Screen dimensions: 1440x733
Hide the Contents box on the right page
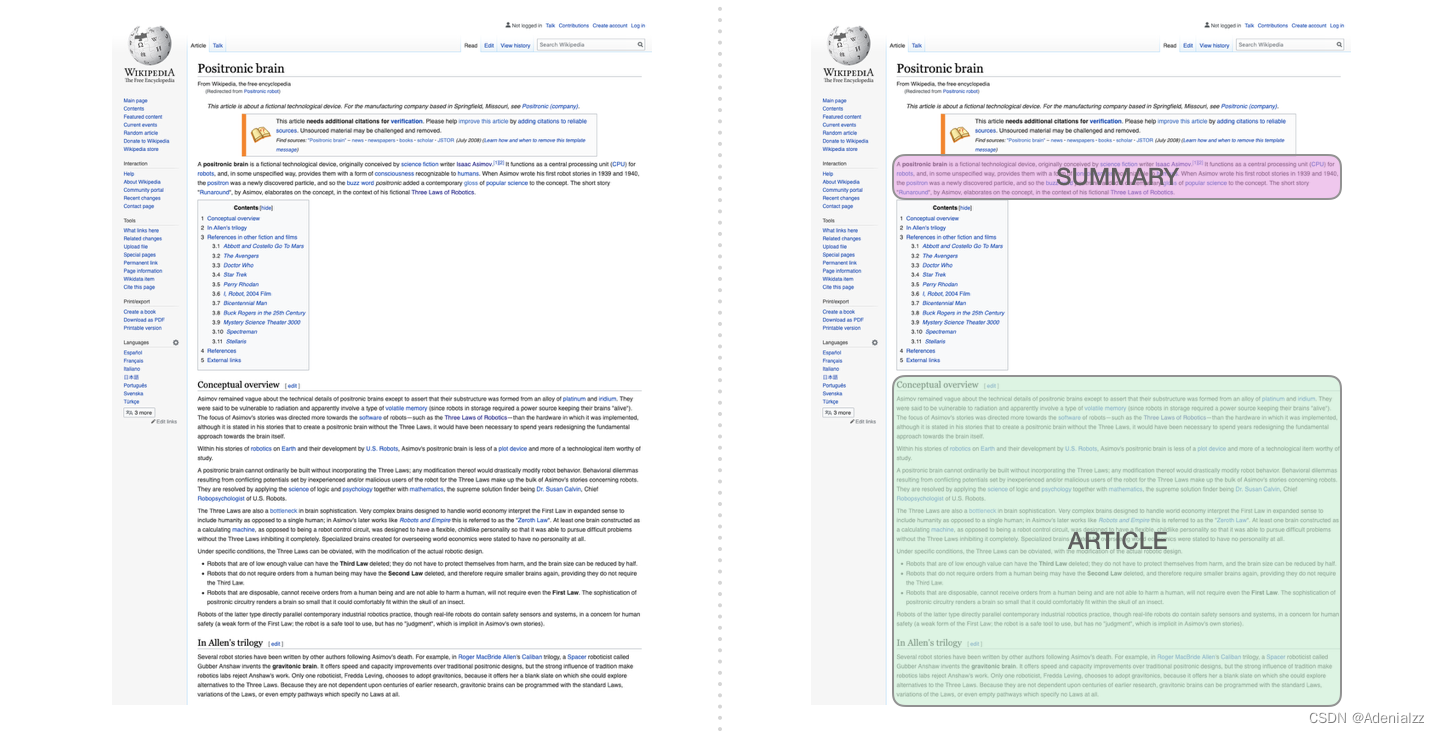pyautogui.click(x=965, y=208)
